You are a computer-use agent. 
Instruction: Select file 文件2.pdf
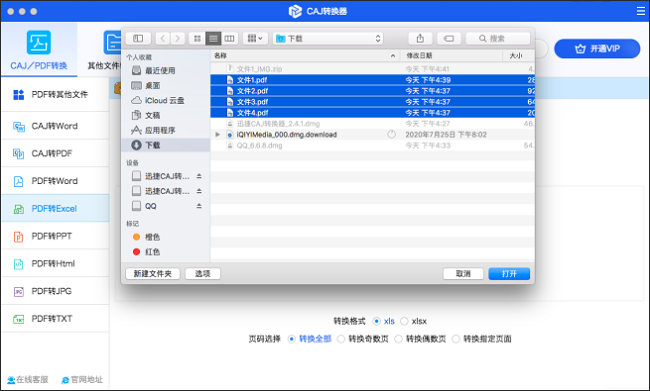[x=373, y=91]
